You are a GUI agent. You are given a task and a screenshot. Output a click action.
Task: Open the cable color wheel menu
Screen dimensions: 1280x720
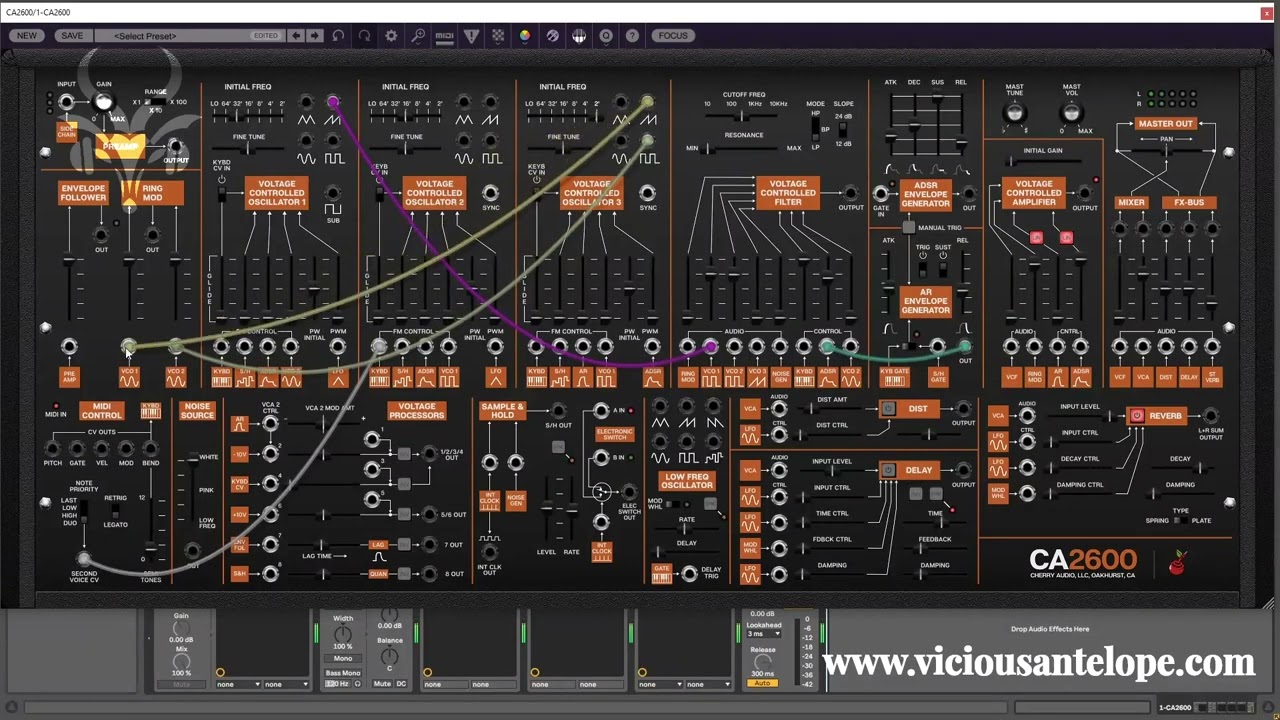coord(525,36)
